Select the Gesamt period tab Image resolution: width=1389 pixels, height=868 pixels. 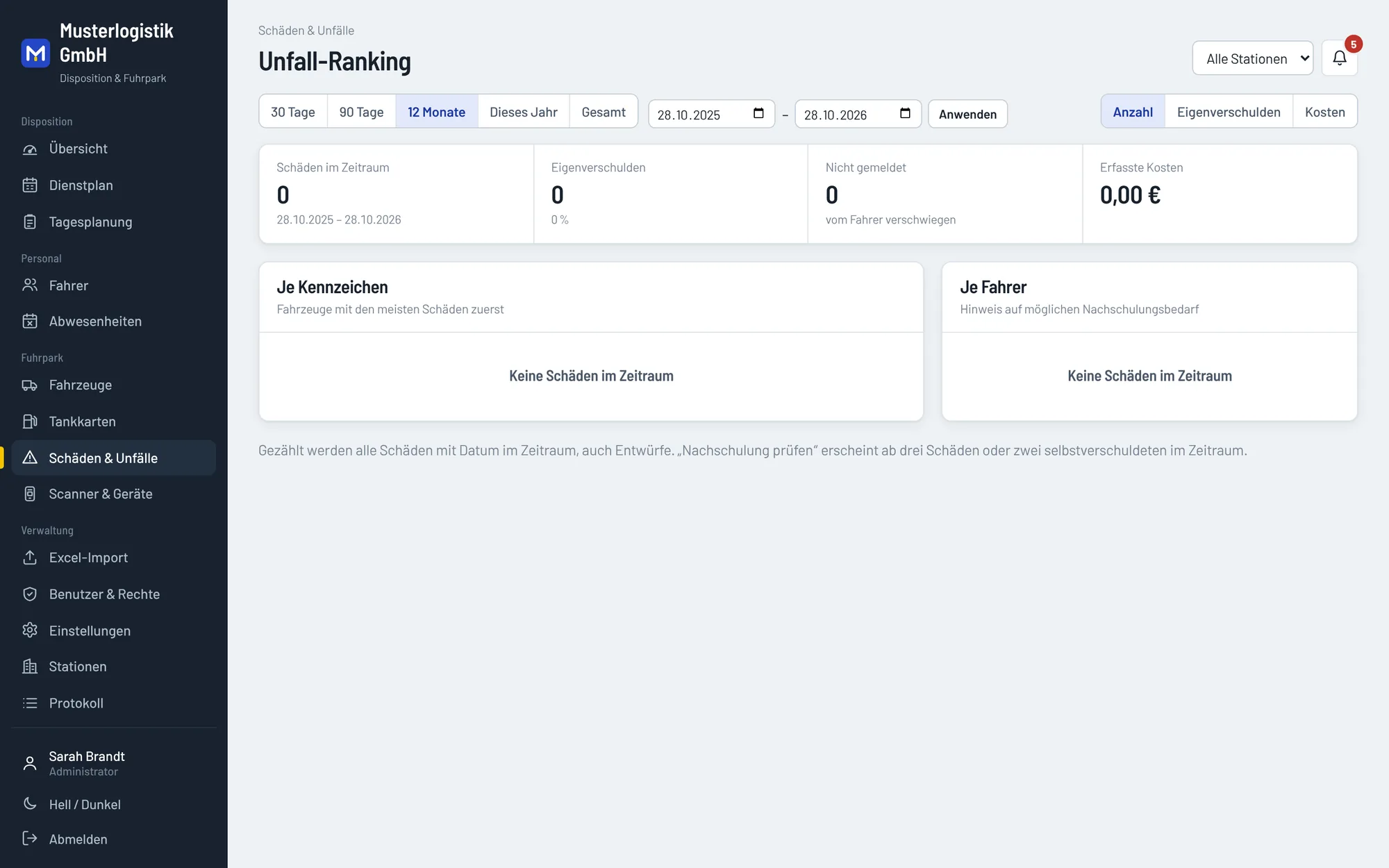click(x=604, y=112)
